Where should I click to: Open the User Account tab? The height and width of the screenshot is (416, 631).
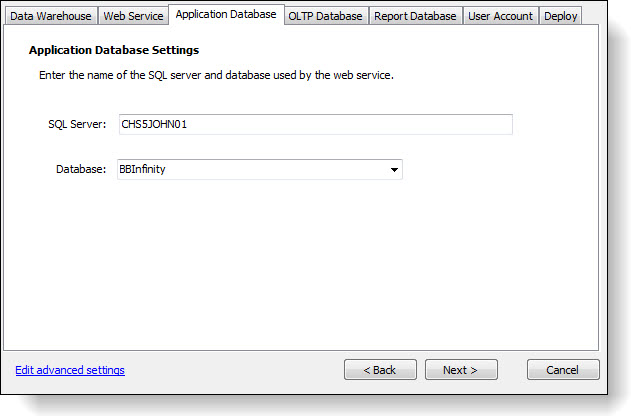point(500,16)
